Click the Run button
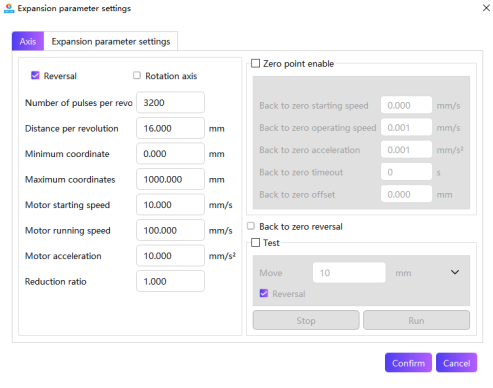Image resolution: width=493 pixels, height=388 pixels. coord(416,320)
